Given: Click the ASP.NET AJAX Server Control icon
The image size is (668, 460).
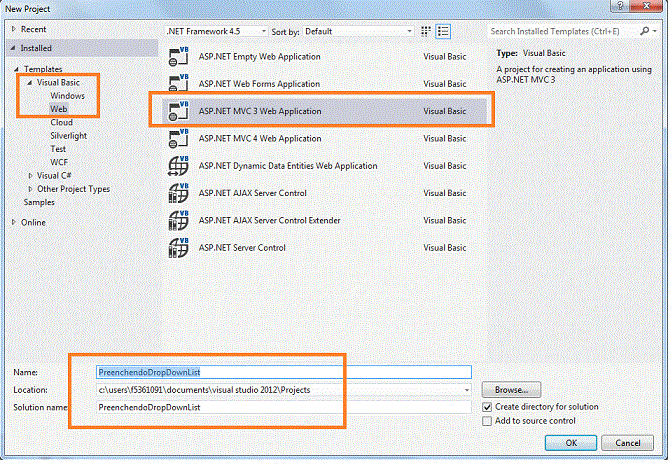Looking at the screenshot, I should coord(179,193).
